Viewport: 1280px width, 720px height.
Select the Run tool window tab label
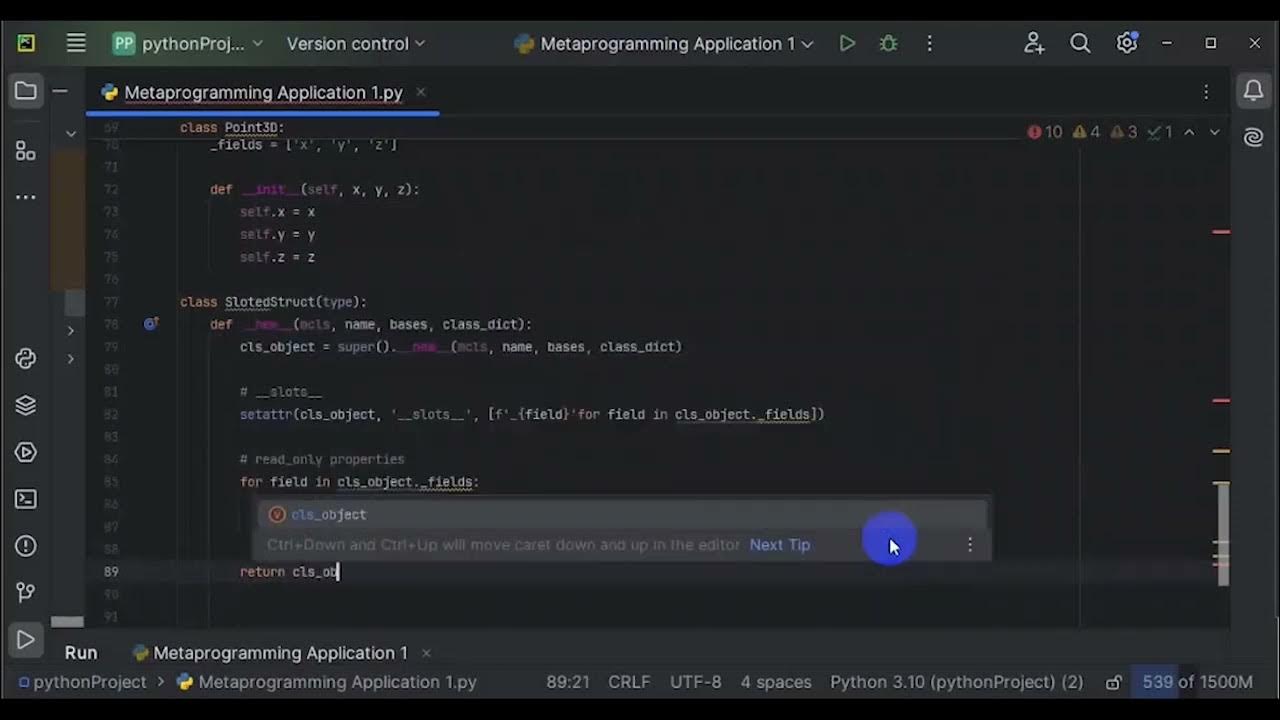(81, 653)
